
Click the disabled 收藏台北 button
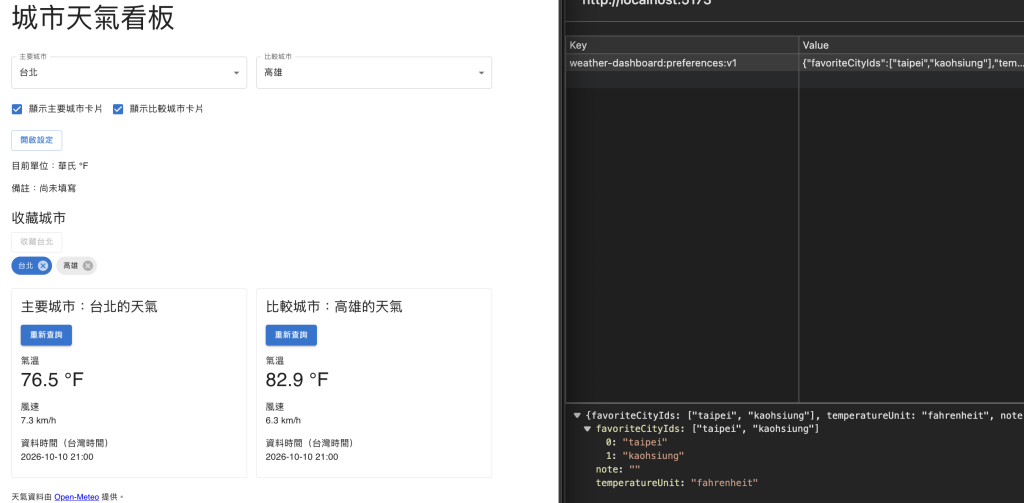point(37,242)
